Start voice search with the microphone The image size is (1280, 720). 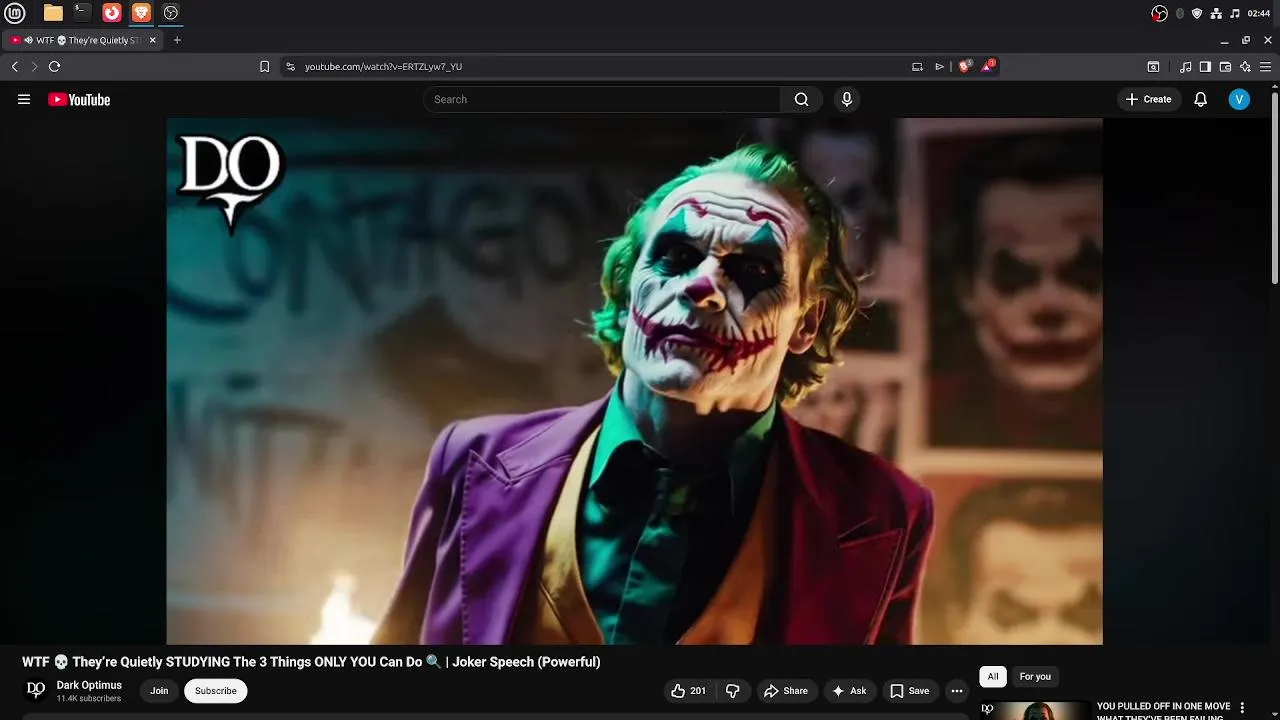[847, 99]
